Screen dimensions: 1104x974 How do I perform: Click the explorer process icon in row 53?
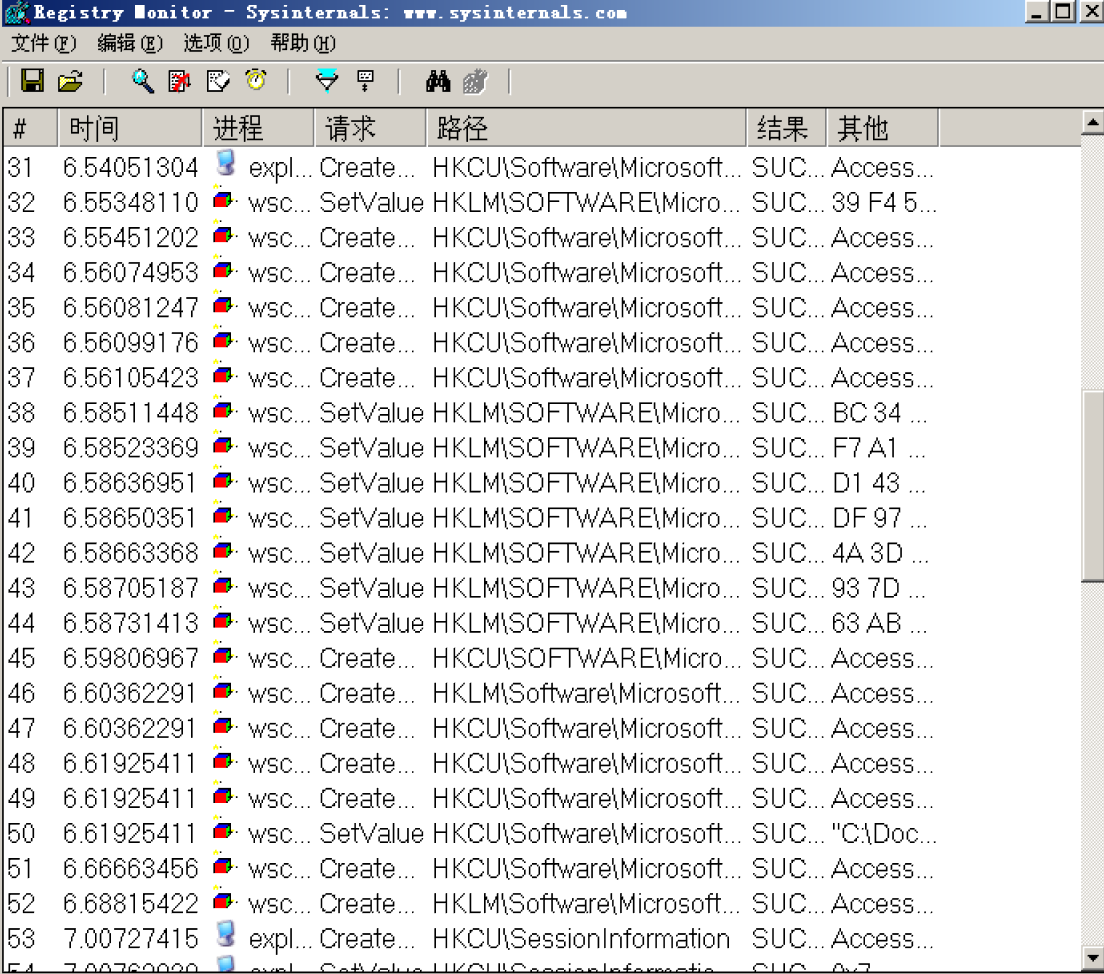tap(225, 935)
